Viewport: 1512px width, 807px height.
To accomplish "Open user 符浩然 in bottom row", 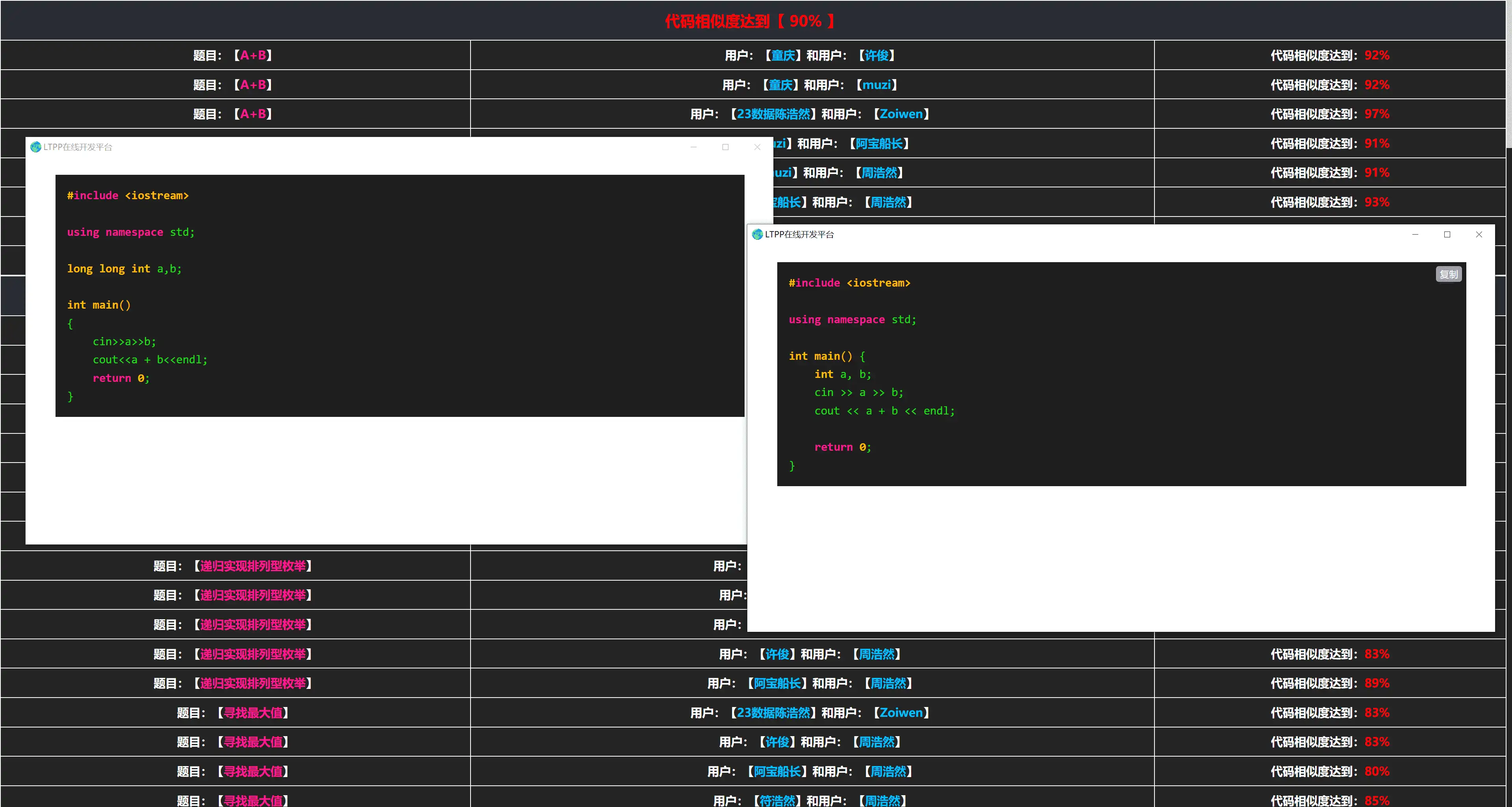I will click(777, 801).
